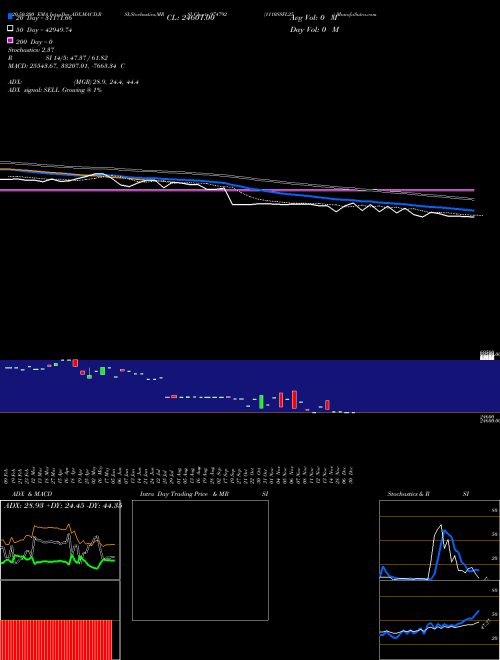Click the MACD values line in header

[66, 66]
